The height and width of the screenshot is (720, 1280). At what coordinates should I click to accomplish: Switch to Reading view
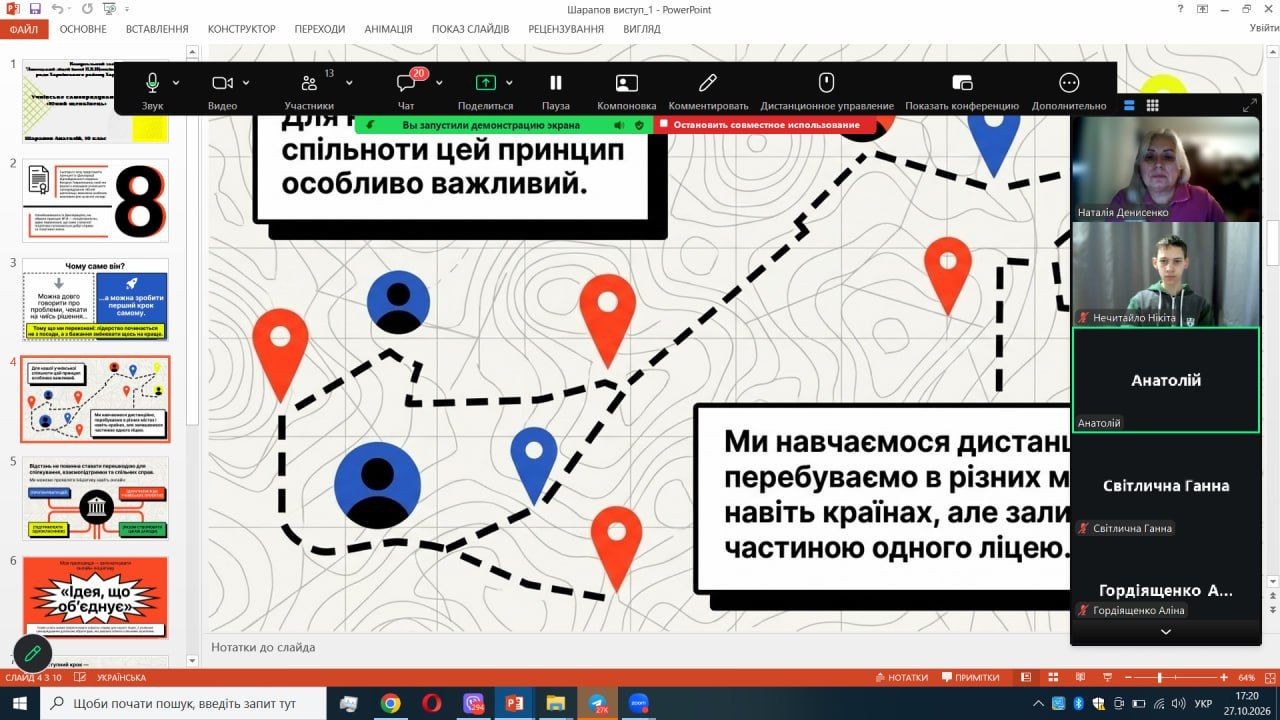[1082, 677]
